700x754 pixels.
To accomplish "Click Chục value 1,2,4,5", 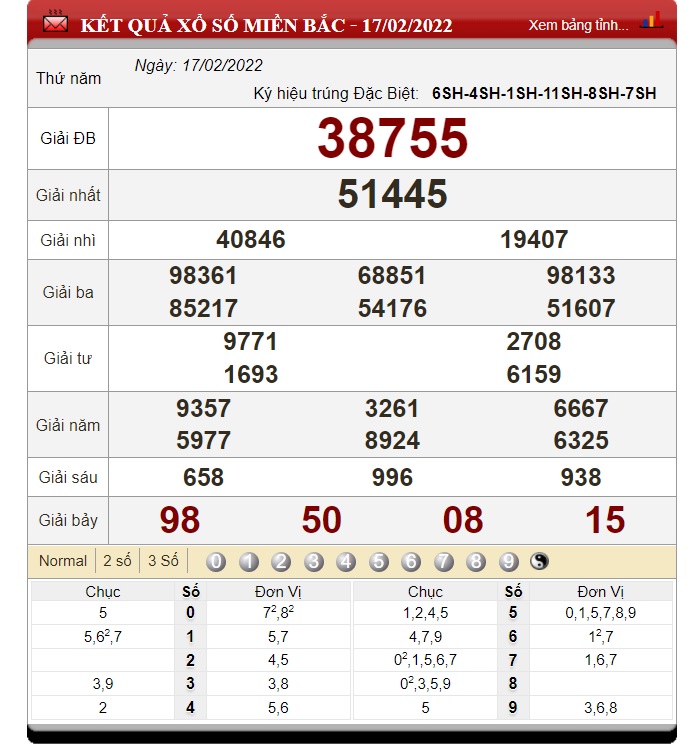I will pos(425,613).
